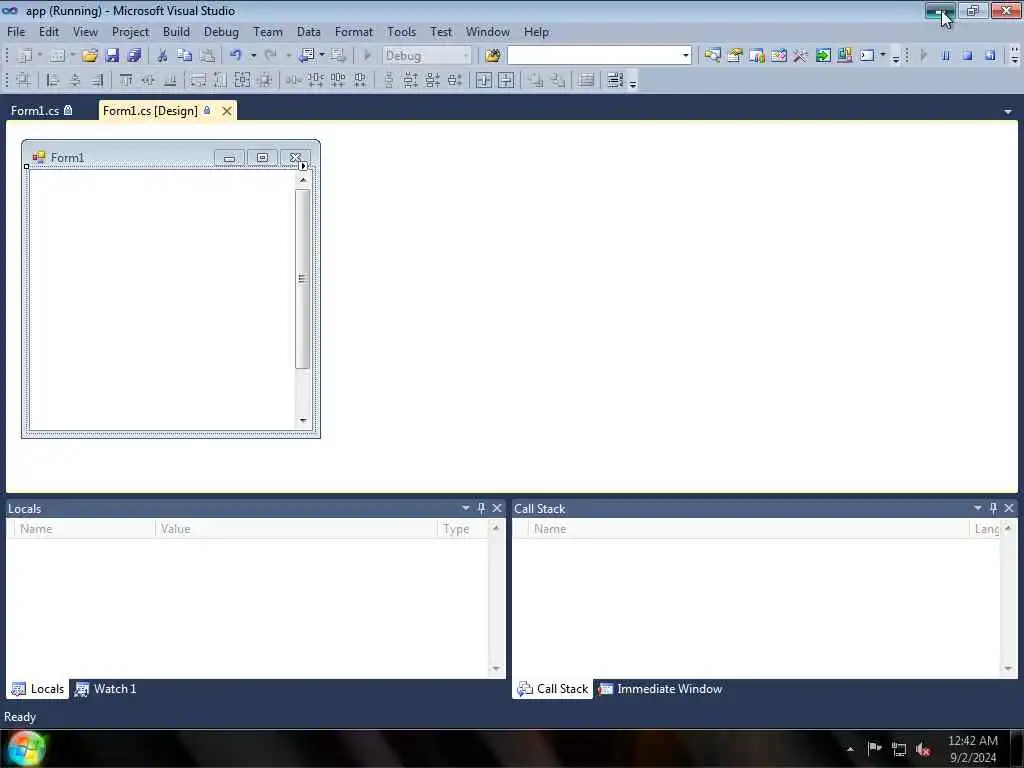Select the Locals tab

tap(38, 688)
